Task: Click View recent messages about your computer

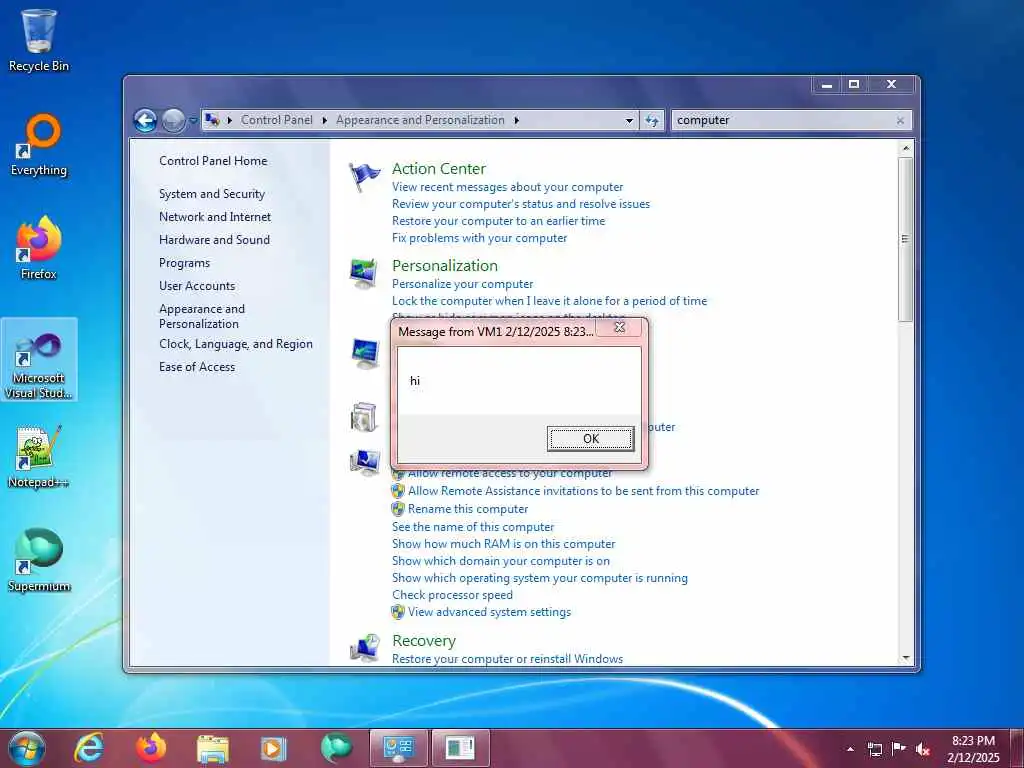Action: click(507, 187)
